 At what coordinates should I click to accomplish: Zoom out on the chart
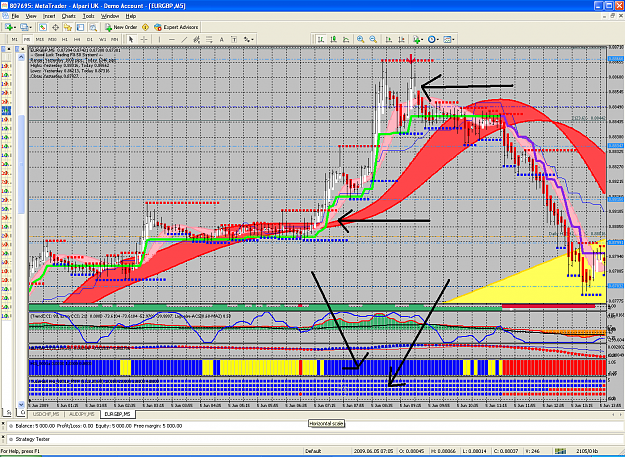pos(373,39)
